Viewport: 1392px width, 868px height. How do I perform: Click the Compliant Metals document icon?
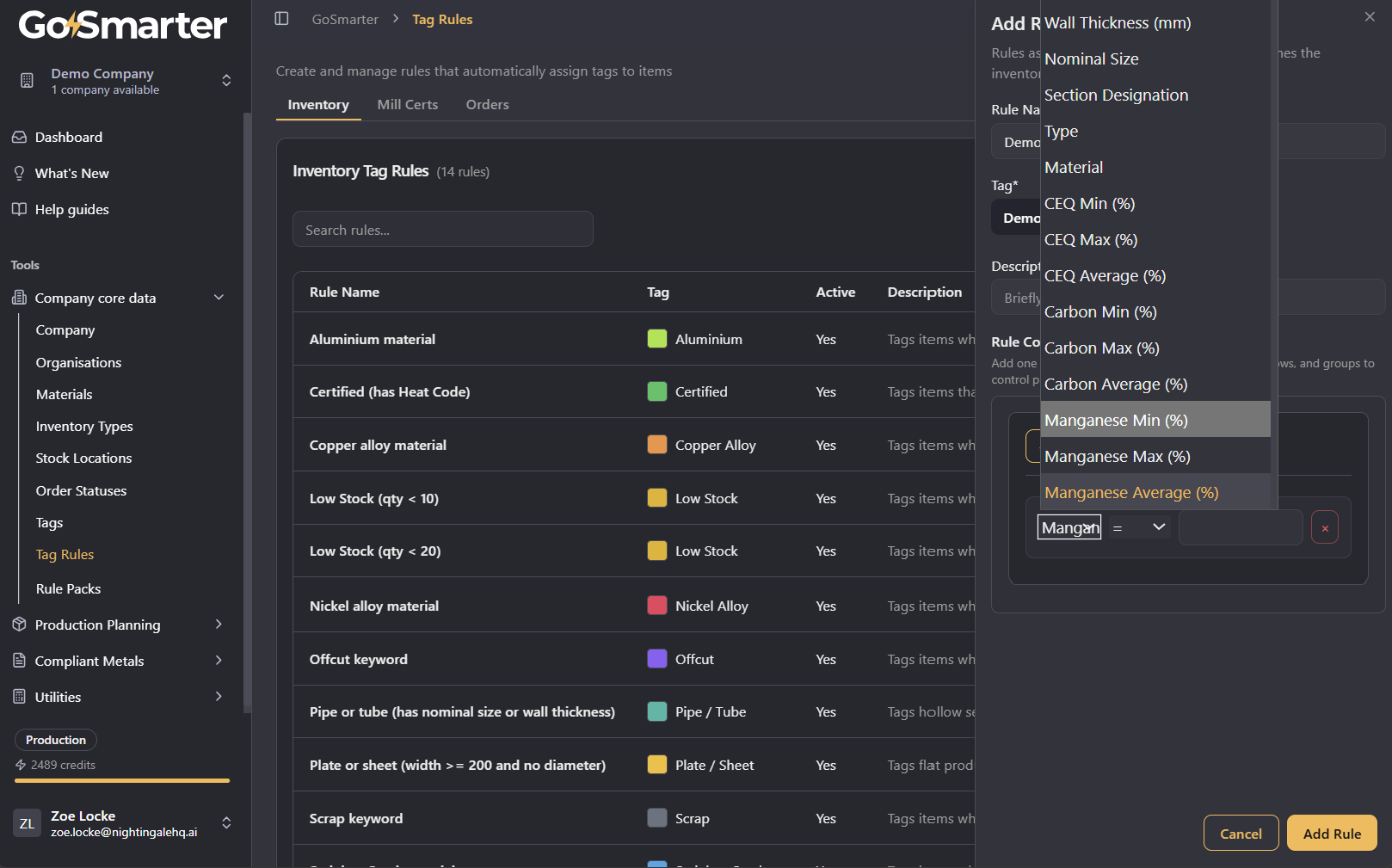pyautogui.click(x=19, y=661)
